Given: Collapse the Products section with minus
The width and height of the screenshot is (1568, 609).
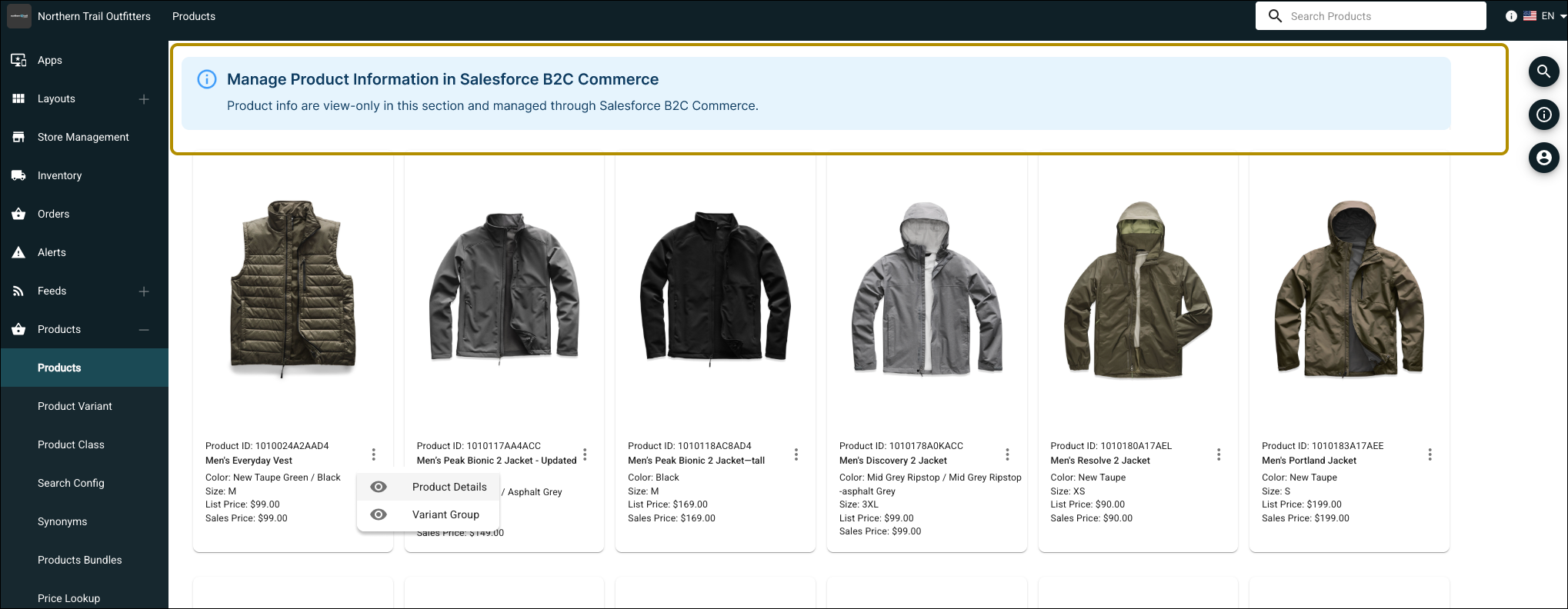Looking at the screenshot, I should point(144,330).
